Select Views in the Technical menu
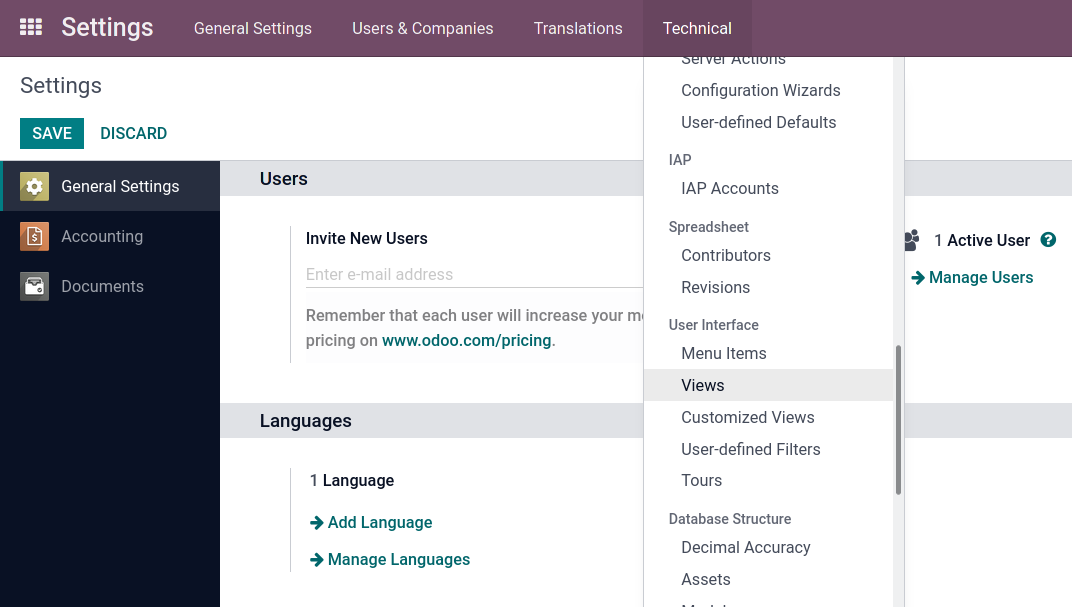Viewport: 1072px width, 607px height. point(703,385)
